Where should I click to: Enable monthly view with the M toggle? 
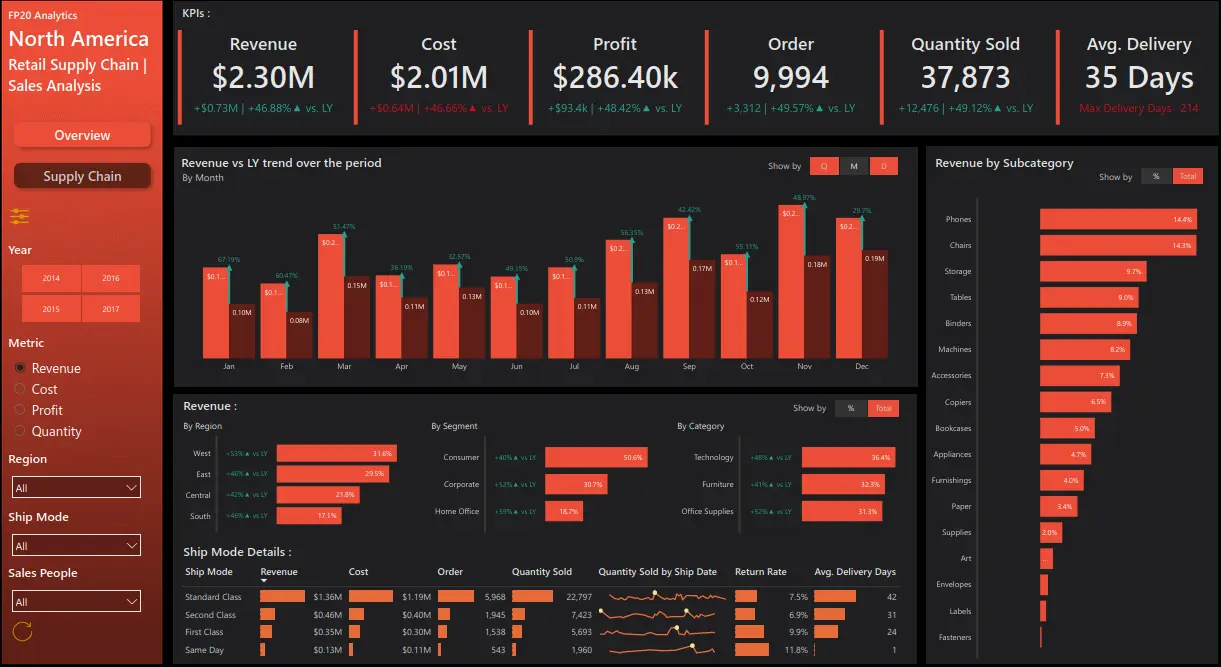coord(853,166)
